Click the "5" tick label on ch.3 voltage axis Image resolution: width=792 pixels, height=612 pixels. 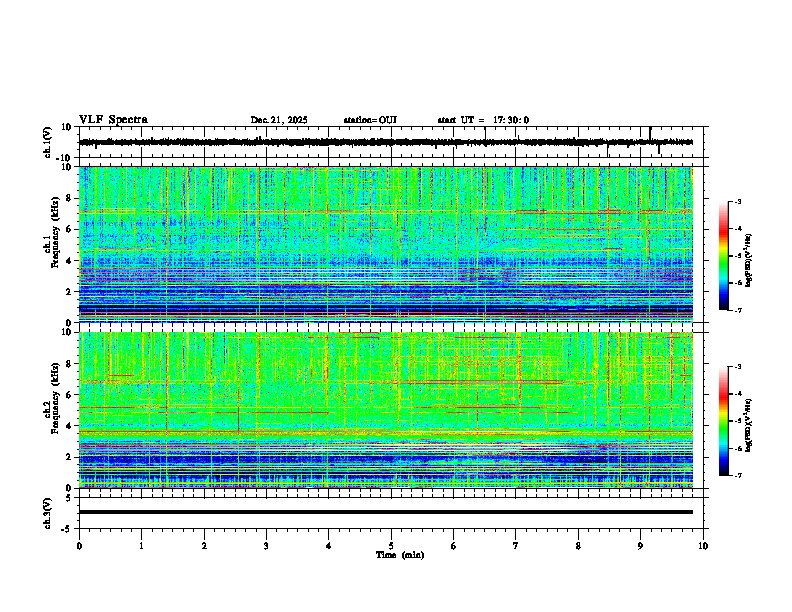(x=69, y=497)
